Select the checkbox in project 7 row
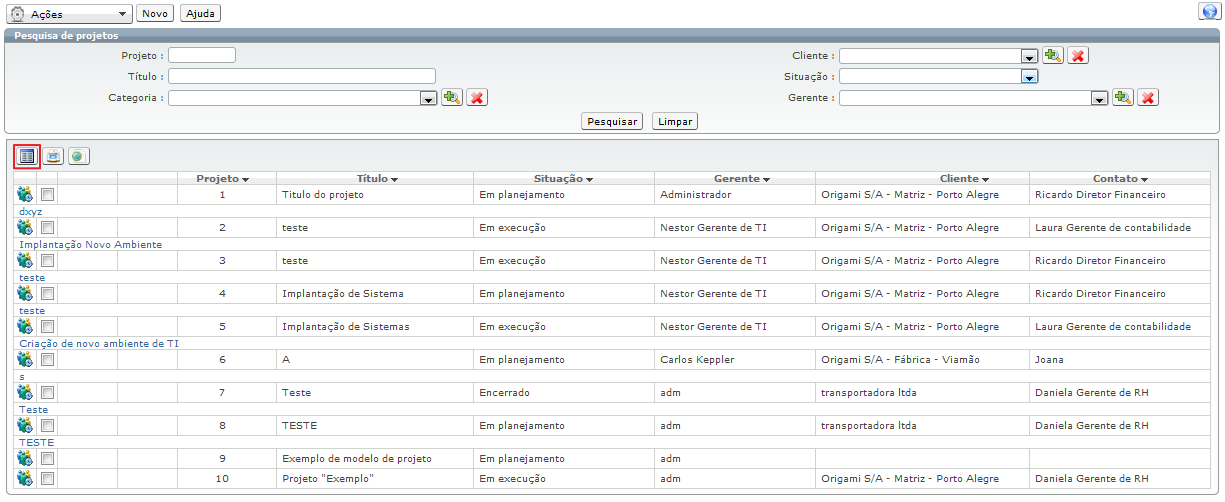The width and height of the screenshot is (1225, 502). point(48,393)
